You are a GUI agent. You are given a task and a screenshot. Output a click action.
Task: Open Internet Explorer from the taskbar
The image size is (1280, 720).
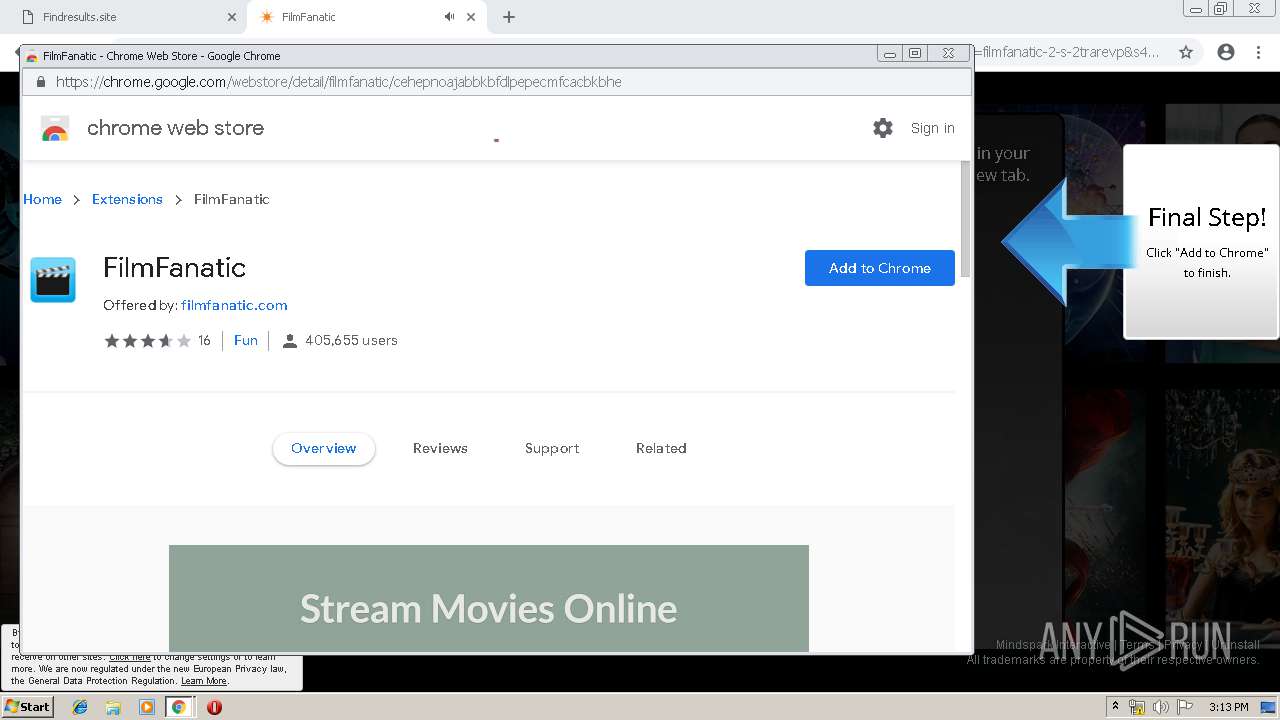point(80,707)
